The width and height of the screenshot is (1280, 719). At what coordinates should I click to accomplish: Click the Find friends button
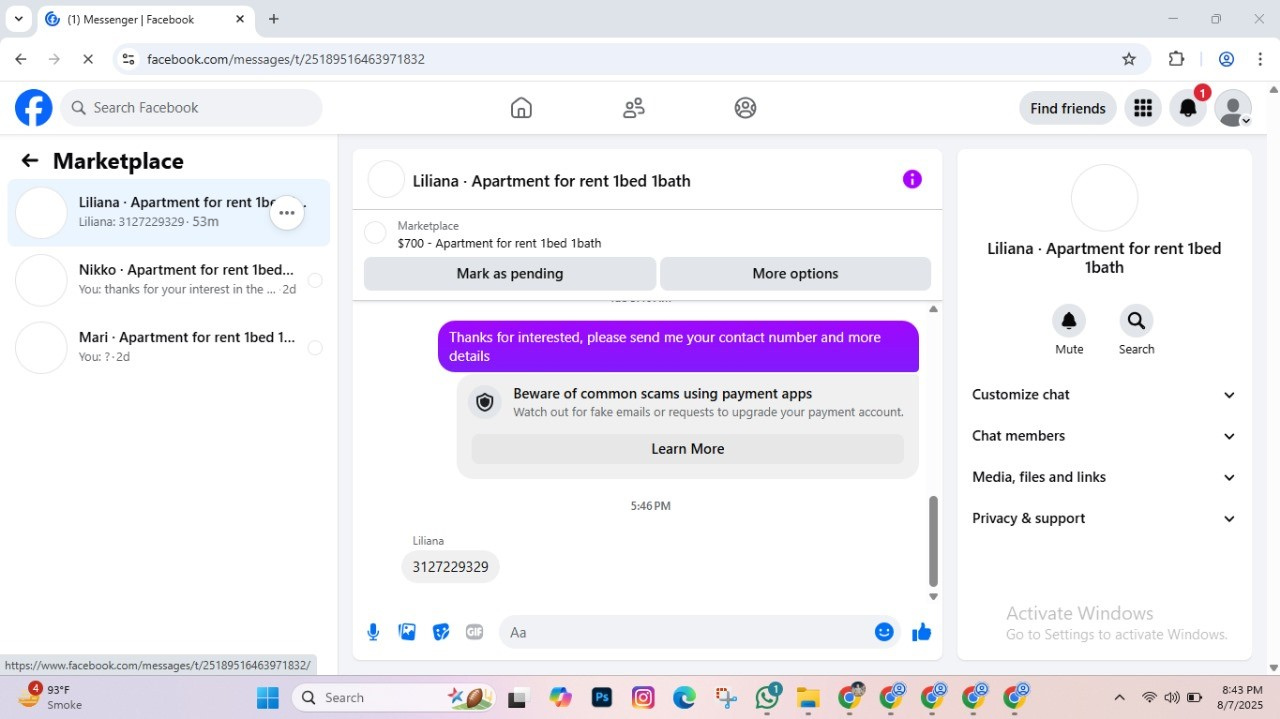[x=1068, y=108]
